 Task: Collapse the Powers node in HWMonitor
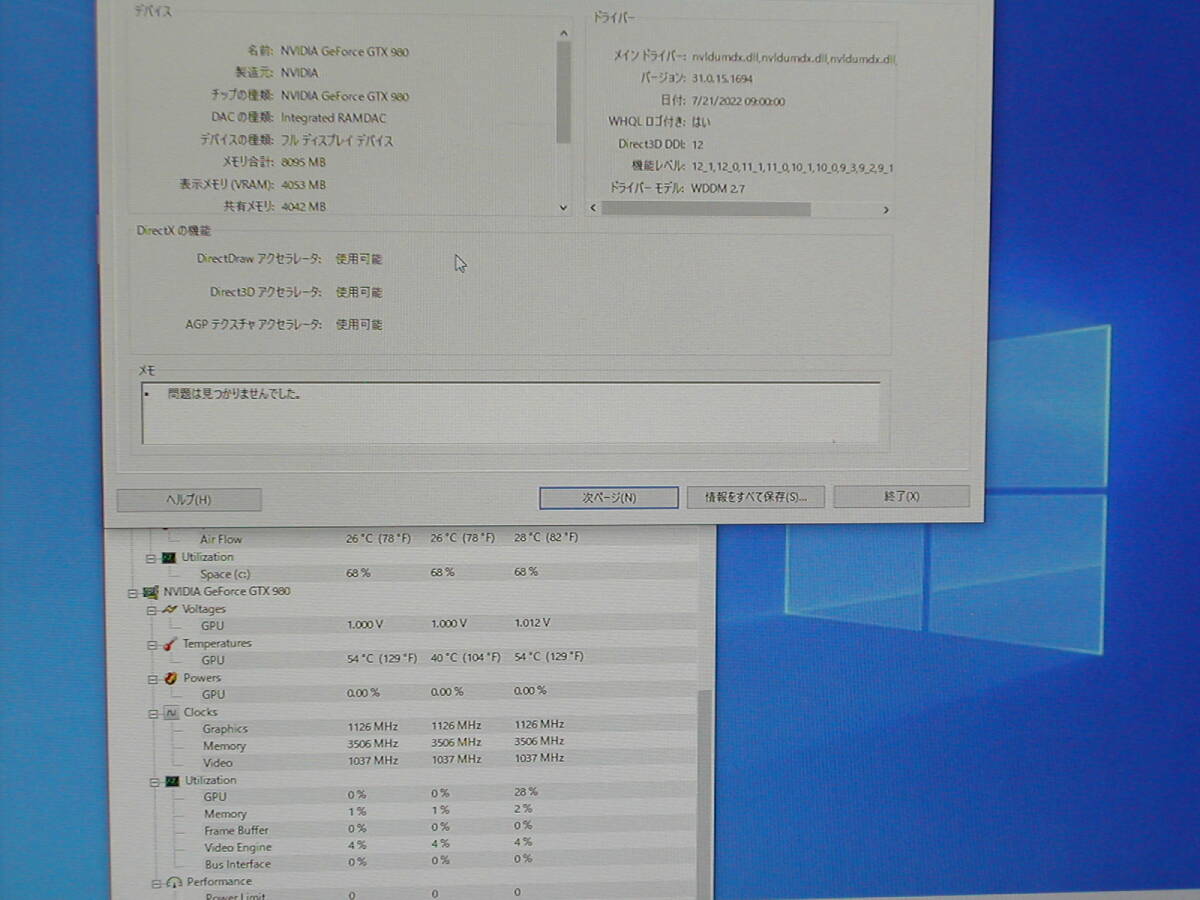pos(151,678)
